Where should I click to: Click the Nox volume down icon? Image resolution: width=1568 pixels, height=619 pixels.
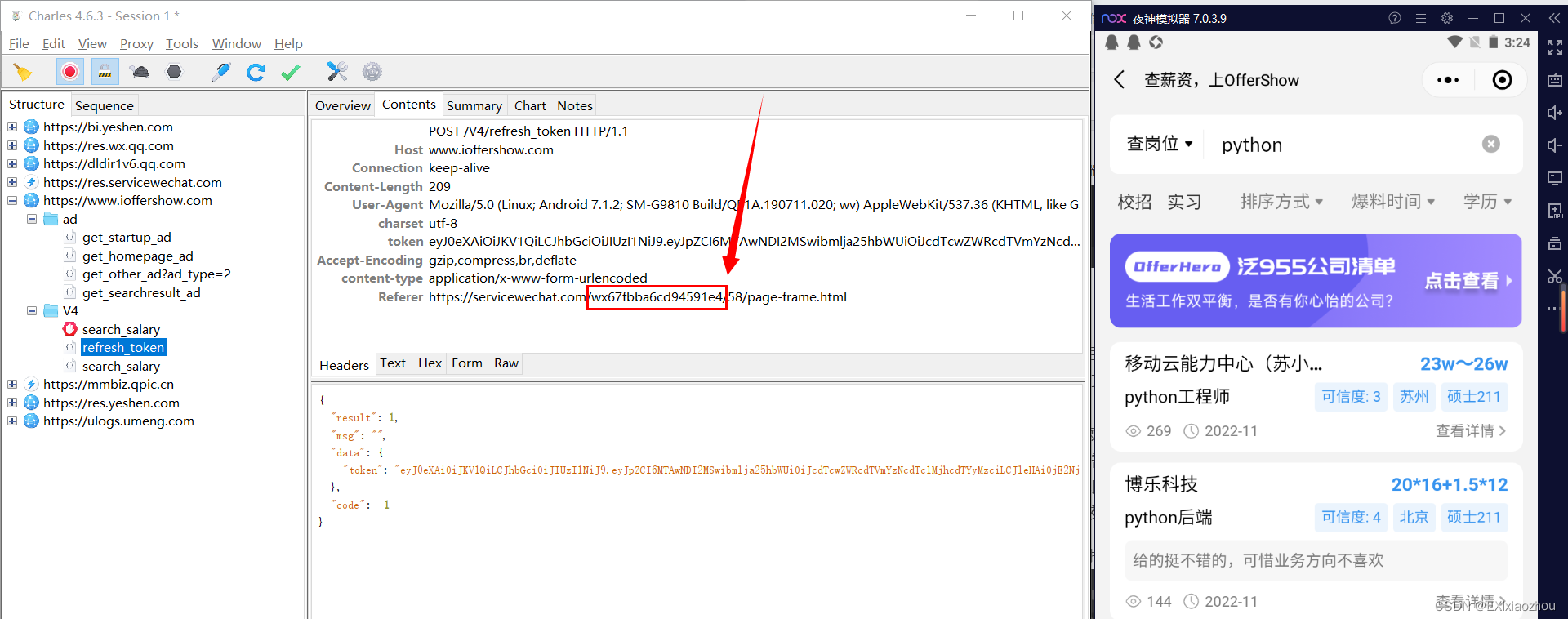coord(1555,145)
